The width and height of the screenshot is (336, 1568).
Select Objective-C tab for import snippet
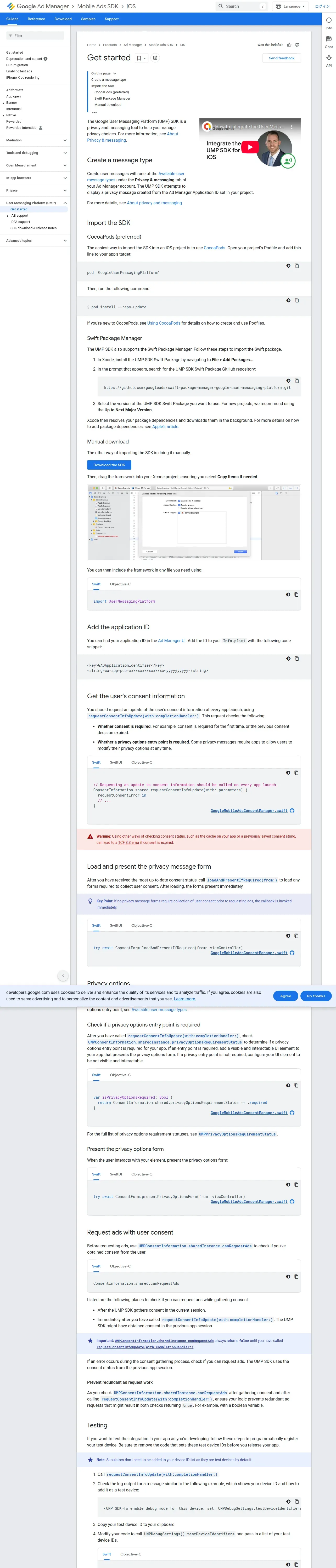click(120, 584)
